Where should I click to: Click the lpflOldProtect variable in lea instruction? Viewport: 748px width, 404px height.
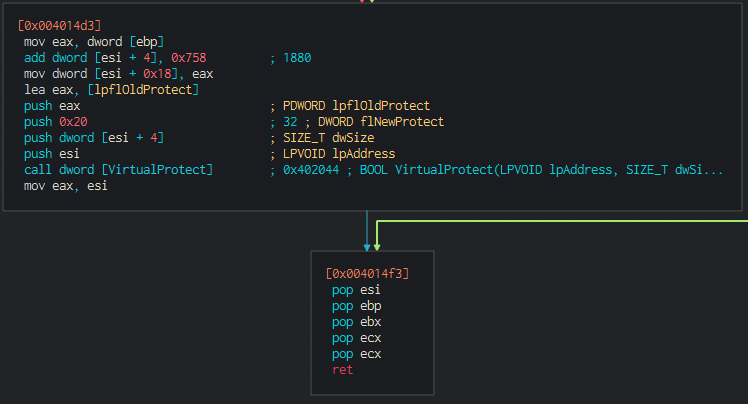point(143,90)
